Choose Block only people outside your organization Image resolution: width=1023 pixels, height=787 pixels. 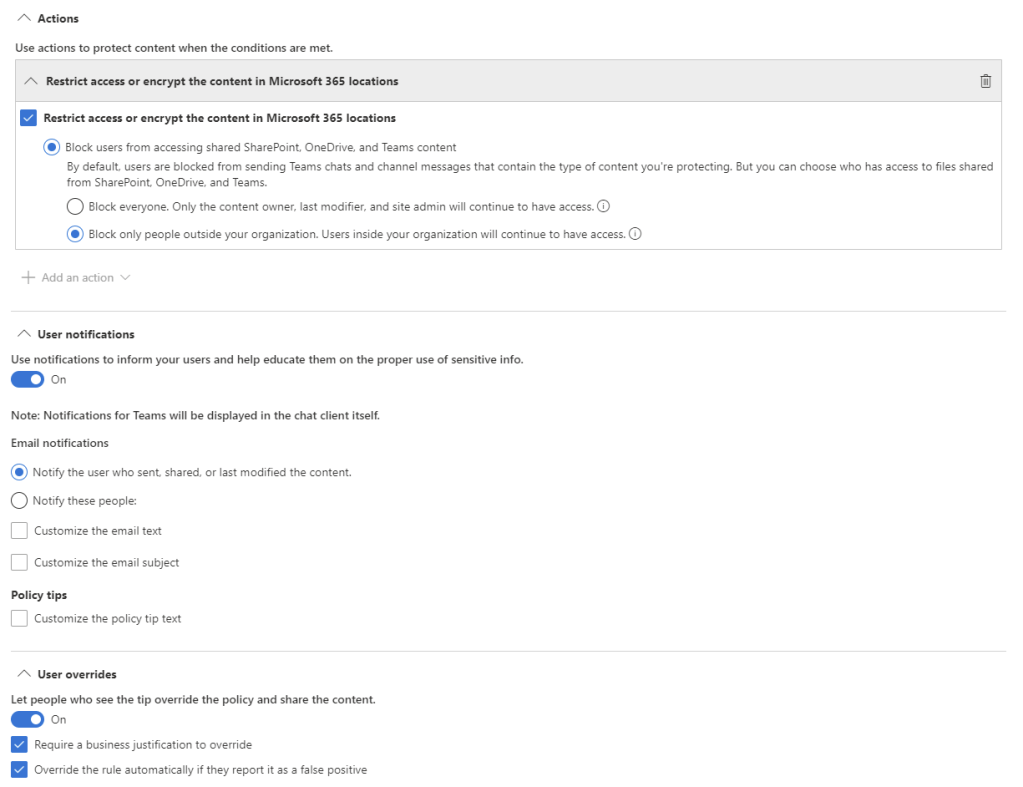75,235
